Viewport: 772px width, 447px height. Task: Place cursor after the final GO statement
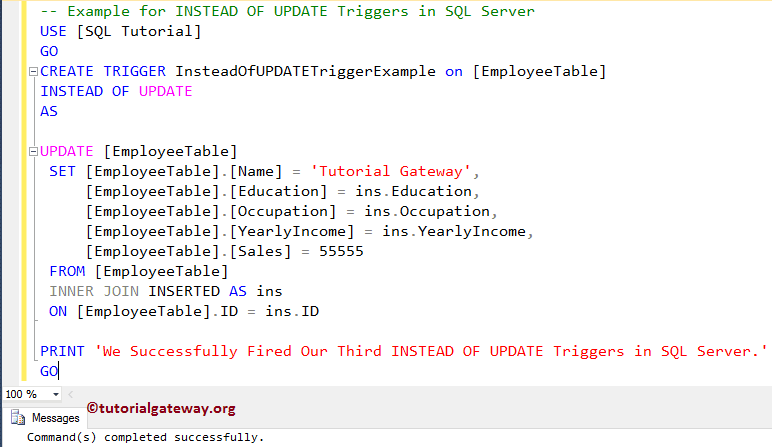59,371
